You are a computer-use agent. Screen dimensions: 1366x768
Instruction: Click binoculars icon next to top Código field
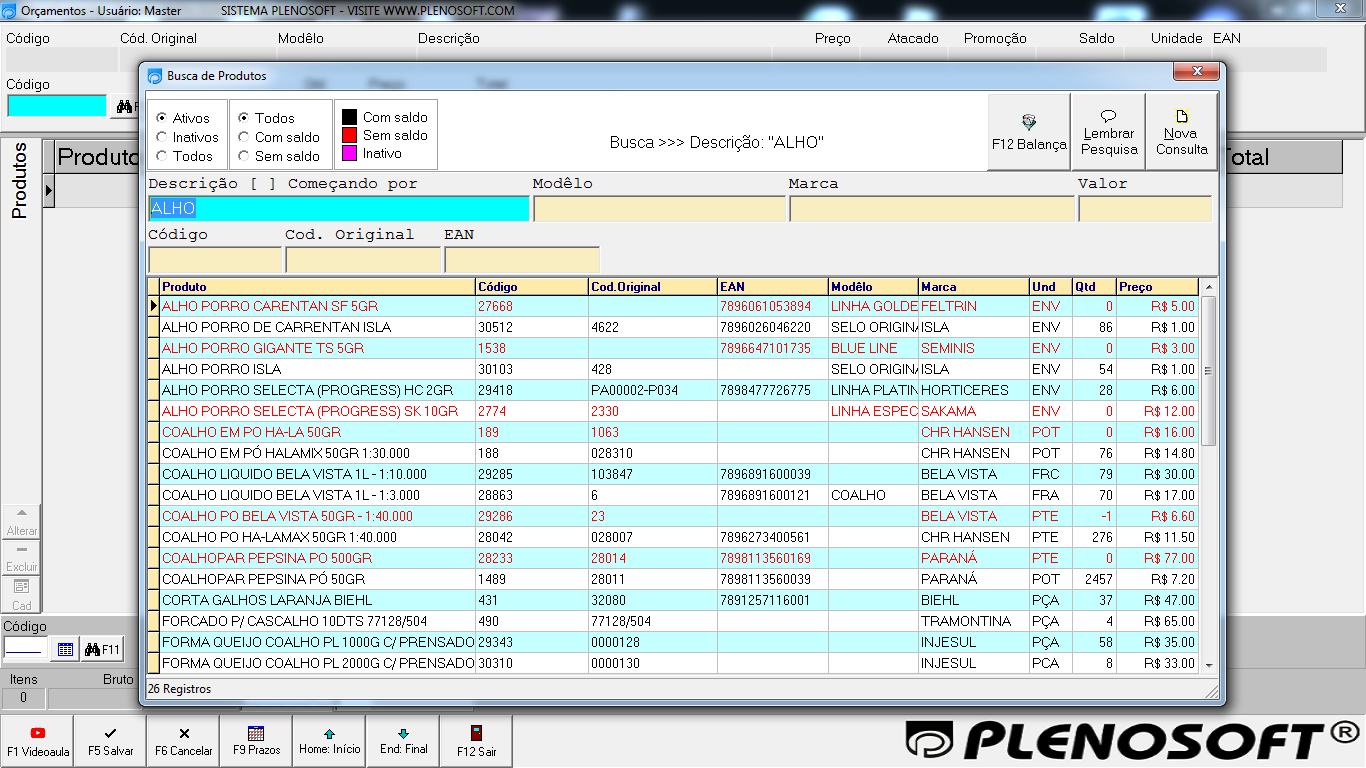[x=125, y=106]
